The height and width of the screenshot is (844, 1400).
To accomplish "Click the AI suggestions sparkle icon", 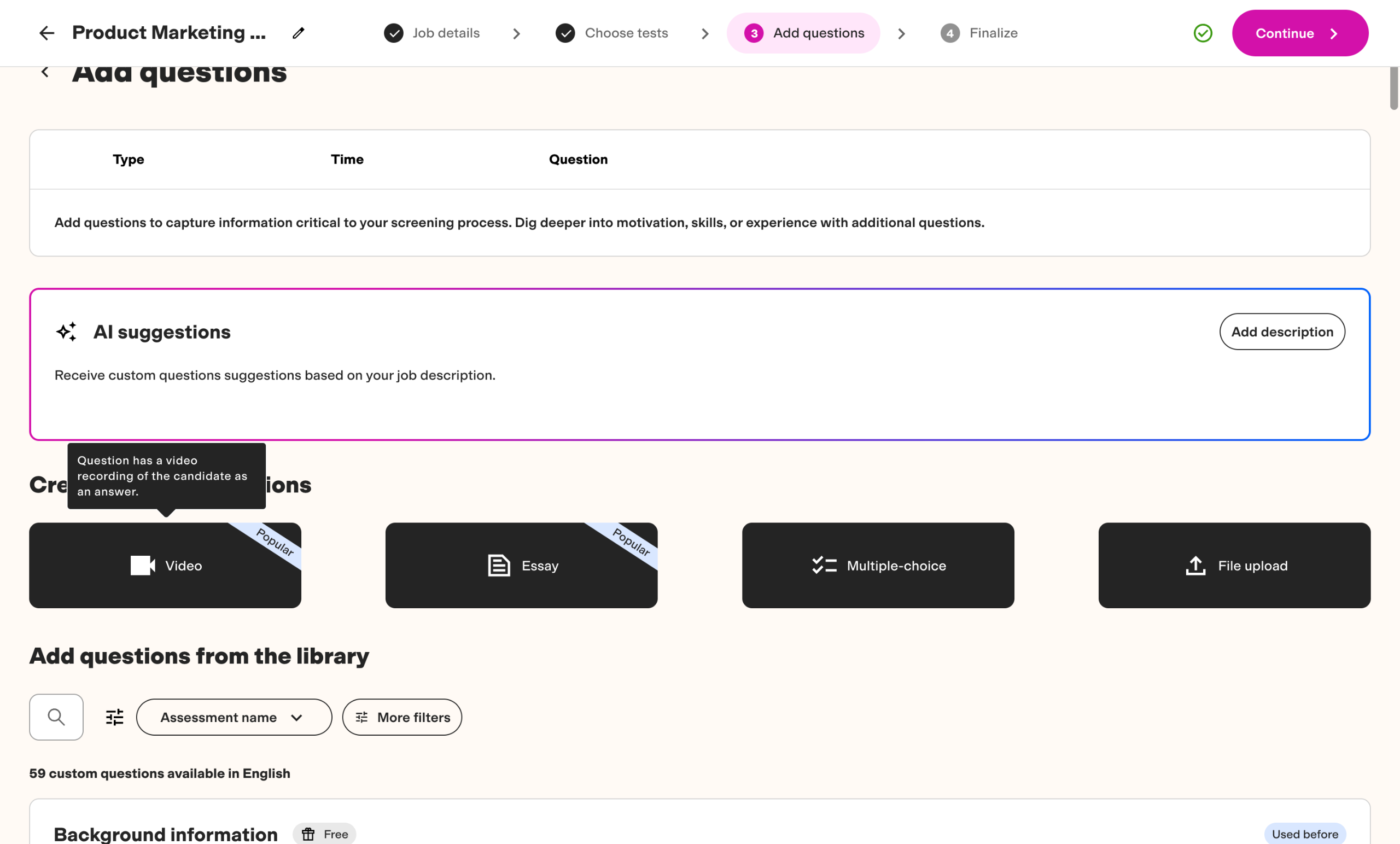I will [x=67, y=331].
